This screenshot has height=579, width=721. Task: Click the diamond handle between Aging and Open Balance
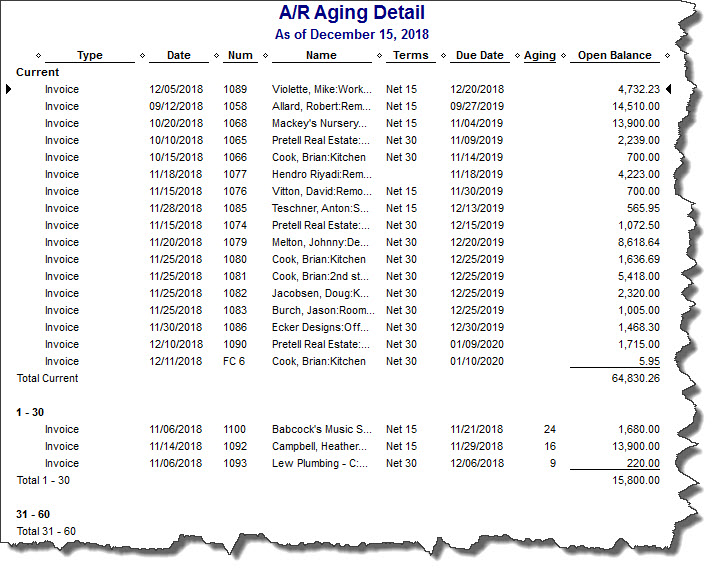pyautogui.click(x=564, y=56)
